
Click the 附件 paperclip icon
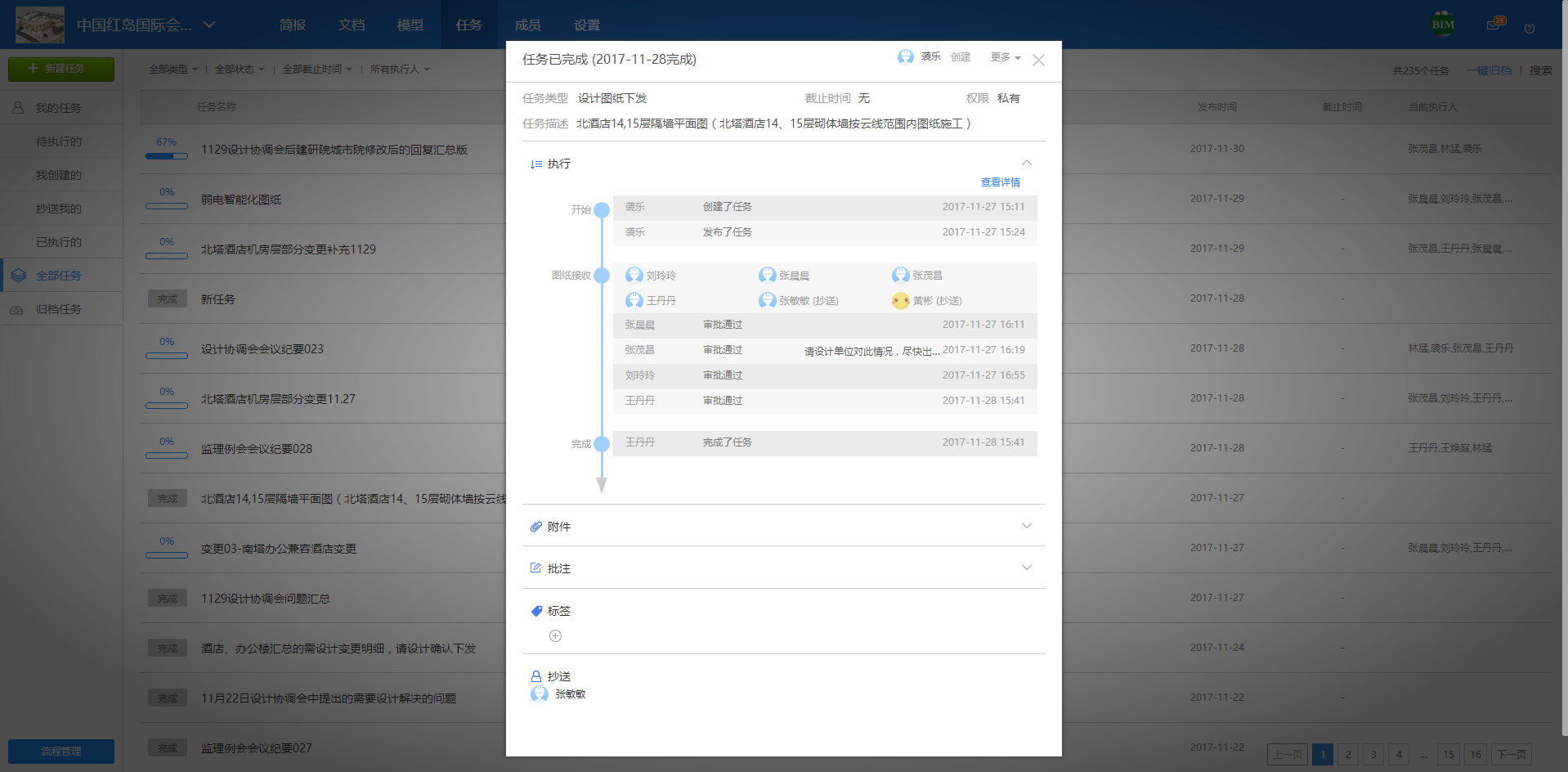(536, 526)
